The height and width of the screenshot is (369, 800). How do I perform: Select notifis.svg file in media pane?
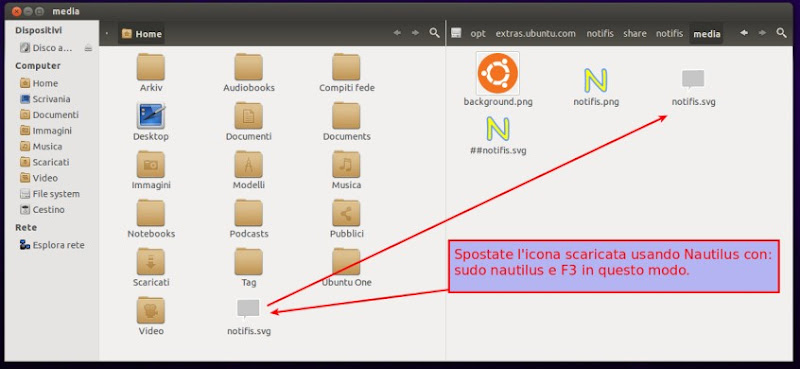point(693,88)
